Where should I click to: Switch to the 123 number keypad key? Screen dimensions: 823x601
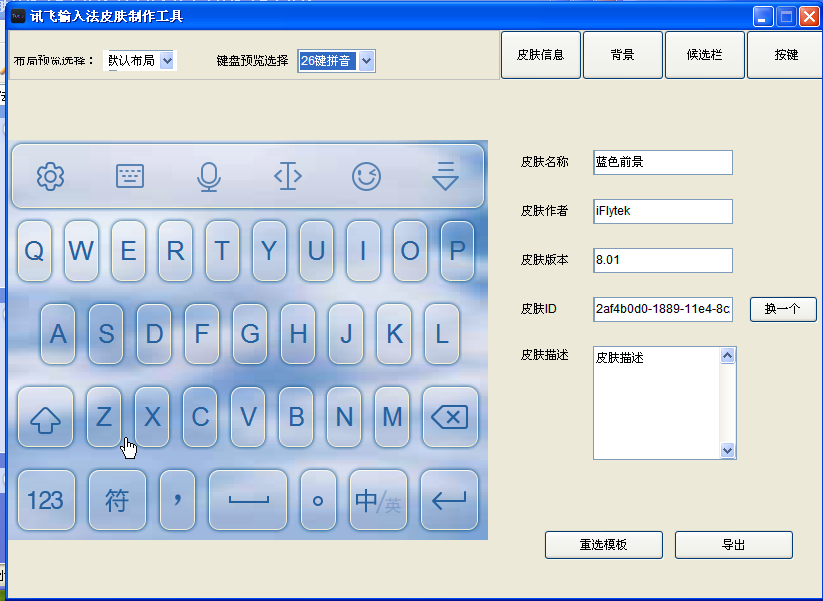(x=46, y=500)
